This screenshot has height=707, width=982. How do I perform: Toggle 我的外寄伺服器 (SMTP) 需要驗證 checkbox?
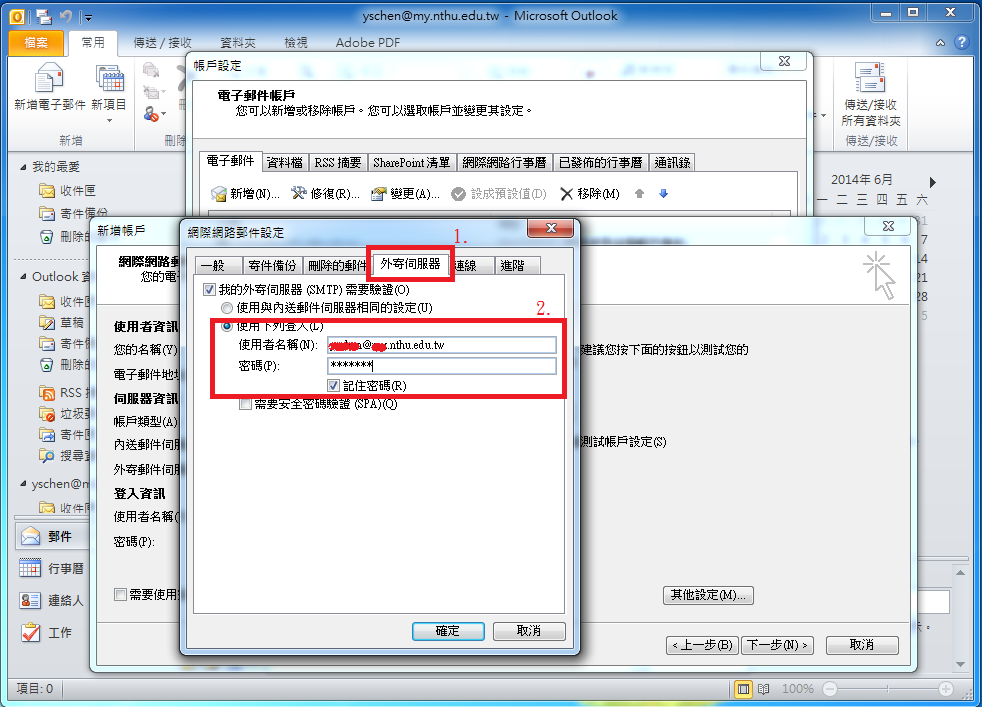(x=209, y=290)
